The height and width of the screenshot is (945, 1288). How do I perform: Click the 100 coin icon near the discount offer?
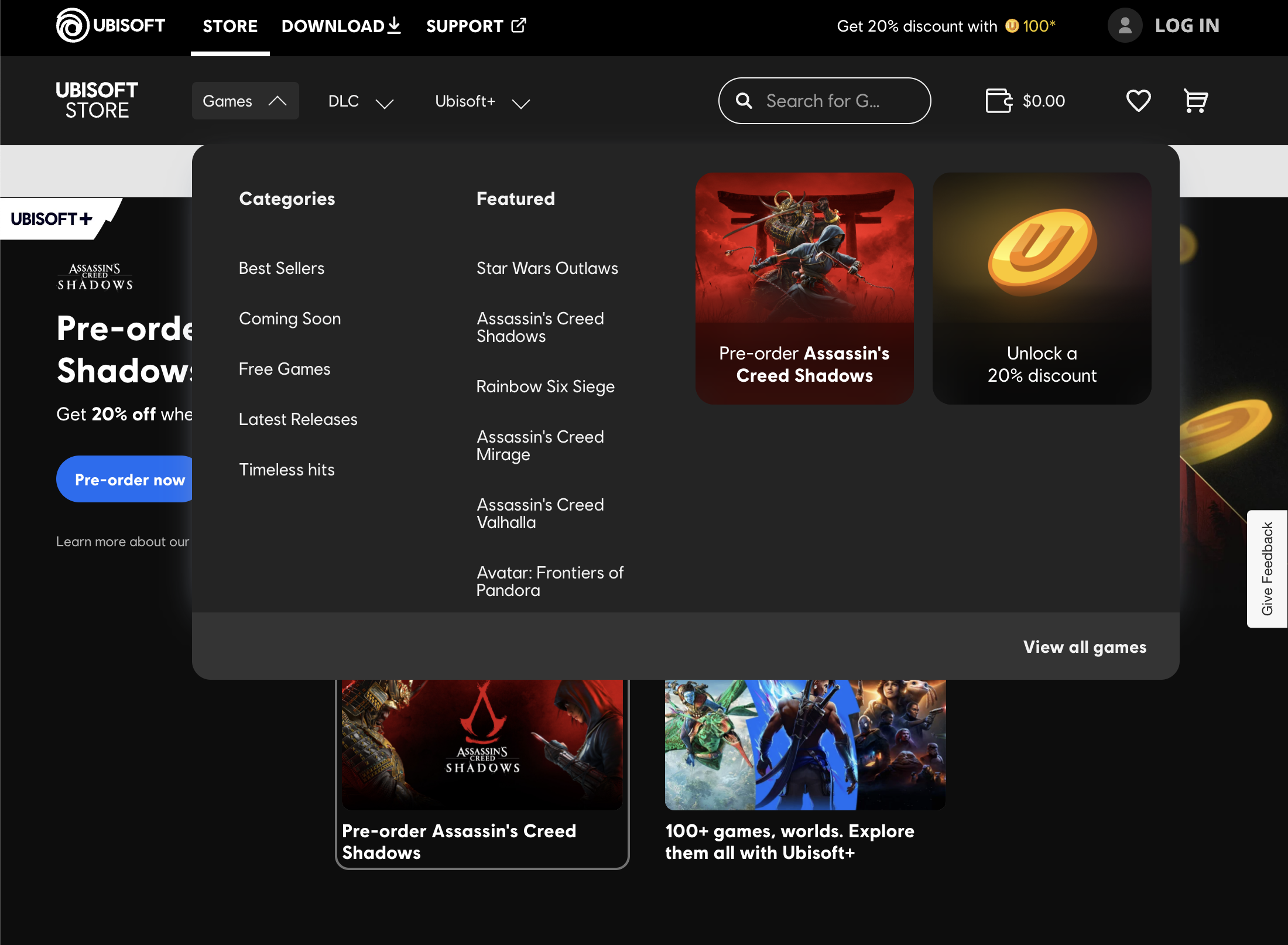coord(1012,26)
